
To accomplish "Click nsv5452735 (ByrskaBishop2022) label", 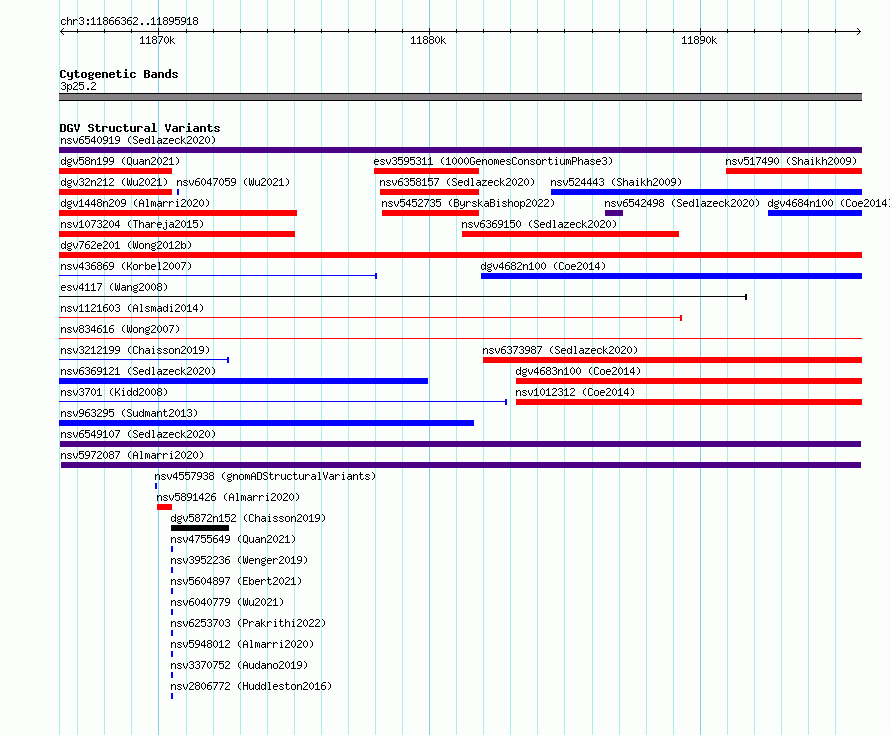I will [x=468, y=203].
